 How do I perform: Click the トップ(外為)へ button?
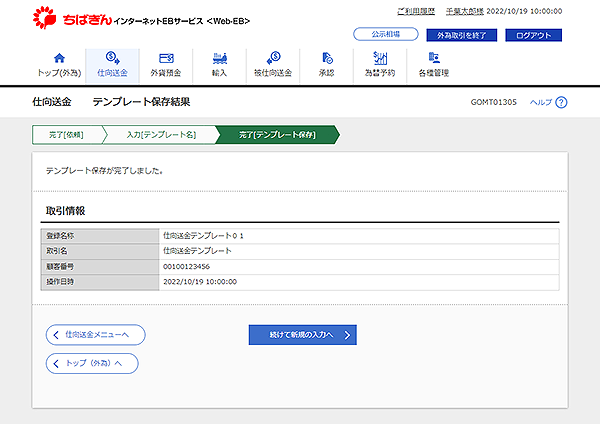[x=92, y=363]
